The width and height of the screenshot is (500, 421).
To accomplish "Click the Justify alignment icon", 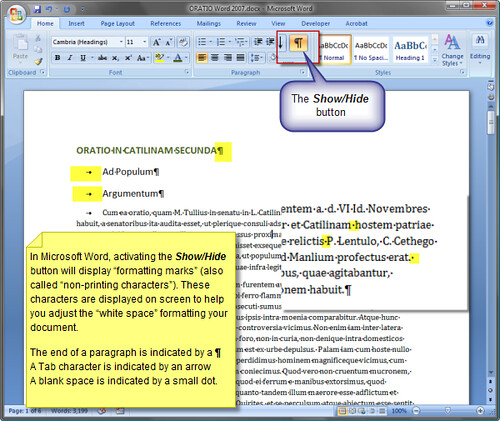I will click(x=240, y=58).
